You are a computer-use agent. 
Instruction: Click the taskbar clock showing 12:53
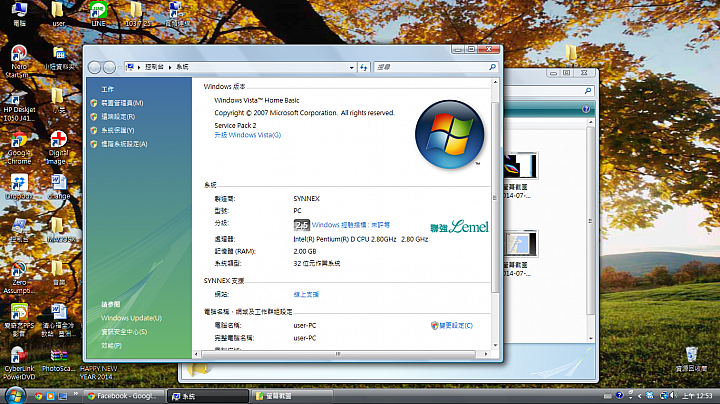(x=697, y=395)
